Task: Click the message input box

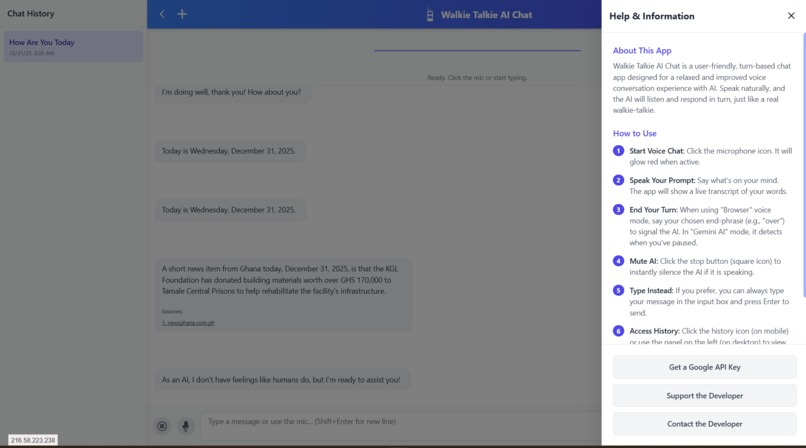Action: pyautogui.click(x=400, y=425)
